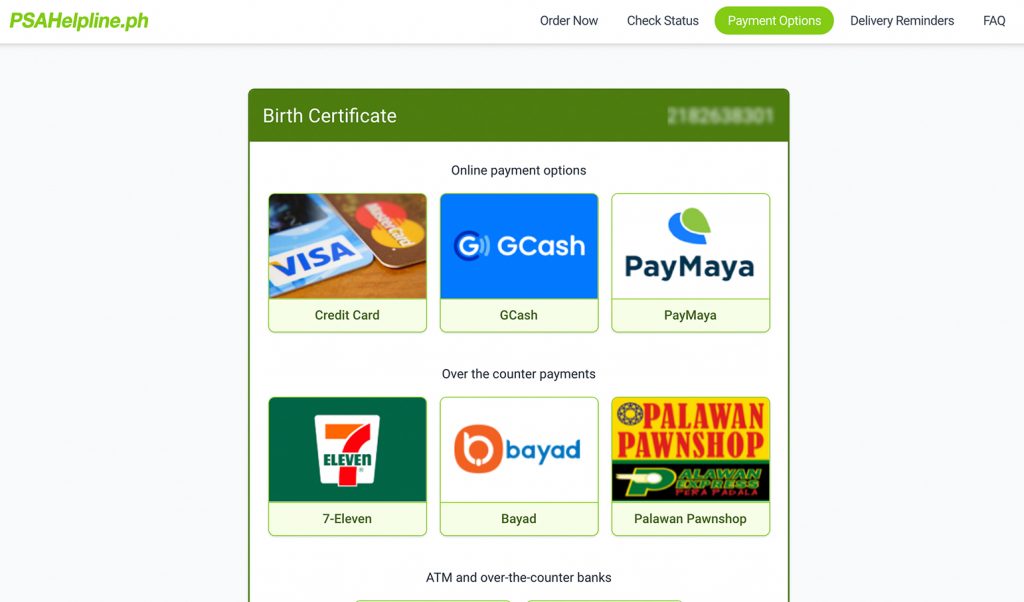Go to Check Status page
The image size is (1024, 602).
pyautogui.click(x=663, y=21)
